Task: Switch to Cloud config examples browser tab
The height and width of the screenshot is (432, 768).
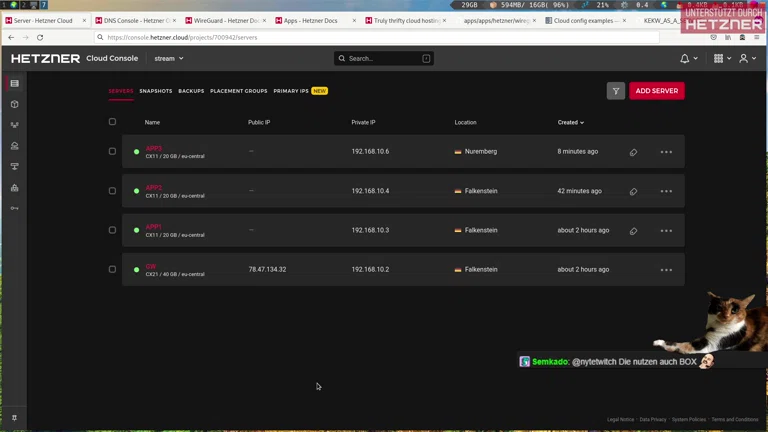Action: pyautogui.click(x=586, y=21)
